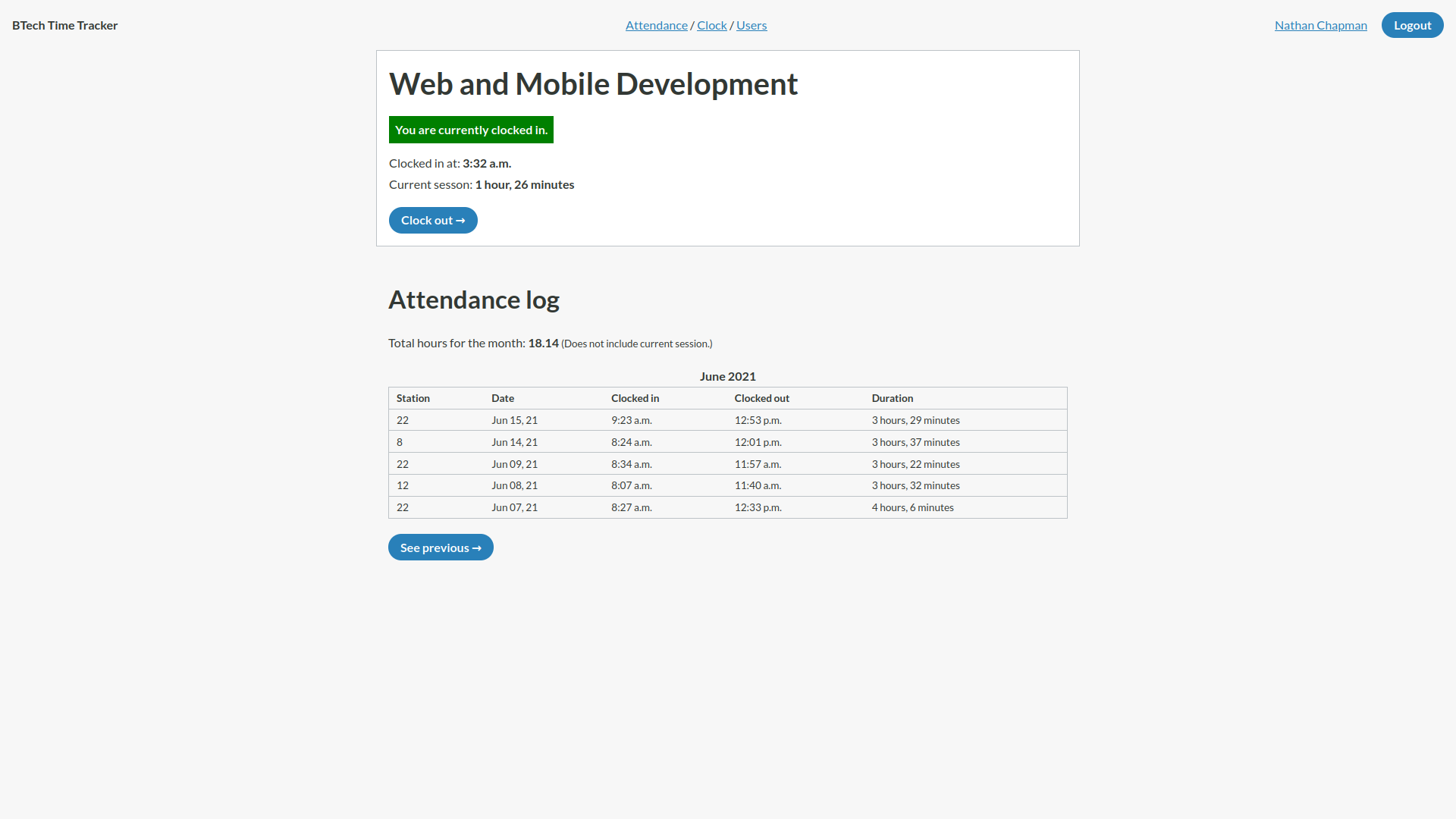
Task: Select the Station column header
Action: [413, 398]
